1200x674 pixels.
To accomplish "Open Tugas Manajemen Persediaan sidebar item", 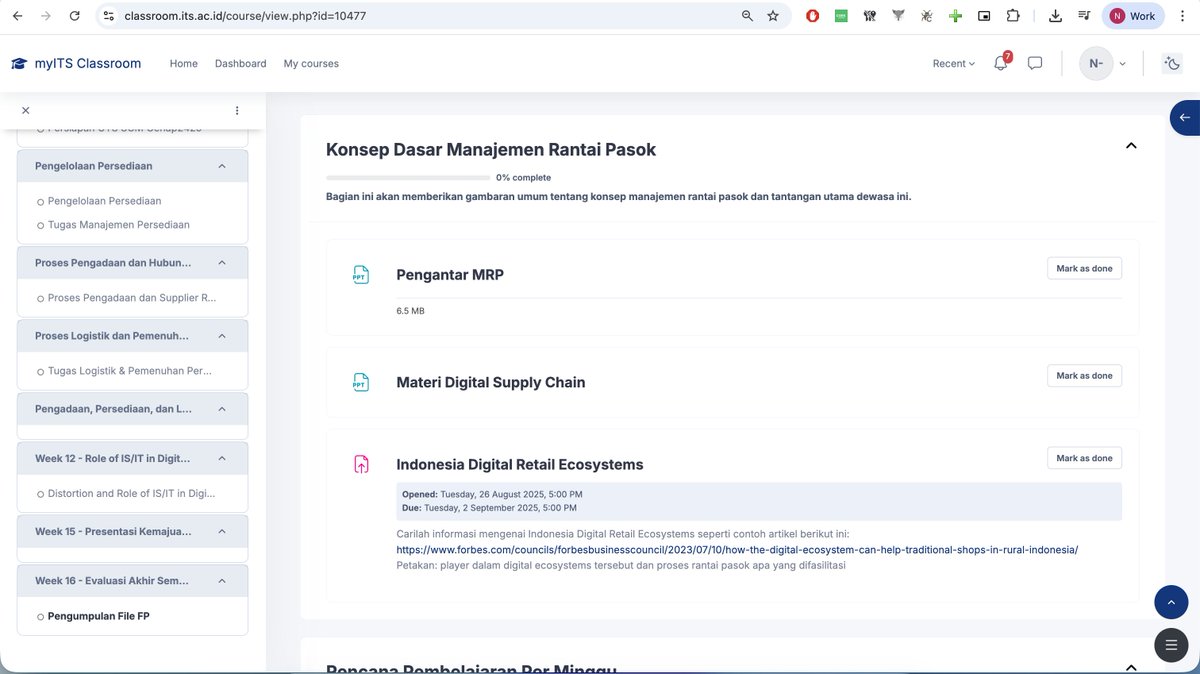I will 118,225.
